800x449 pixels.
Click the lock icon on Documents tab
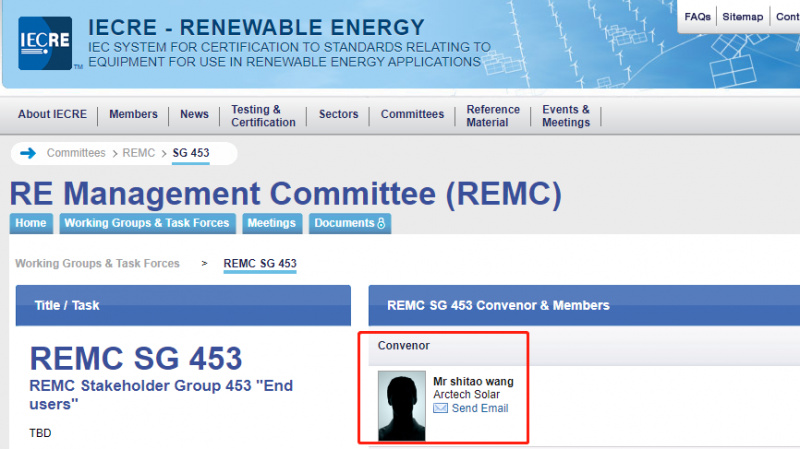click(380, 223)
